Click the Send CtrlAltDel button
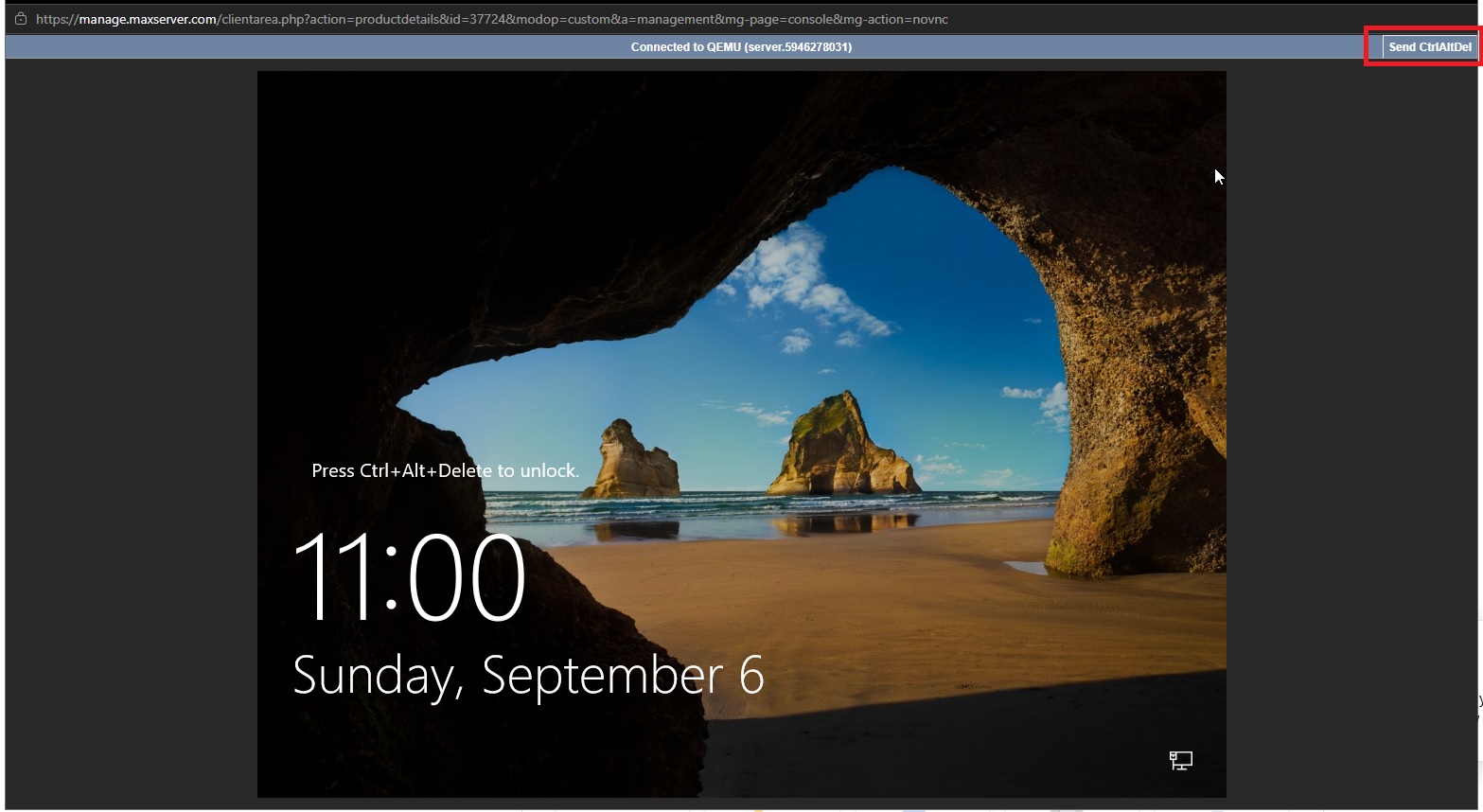Viewport: 1483px width, 812px height. [1429, 46]
